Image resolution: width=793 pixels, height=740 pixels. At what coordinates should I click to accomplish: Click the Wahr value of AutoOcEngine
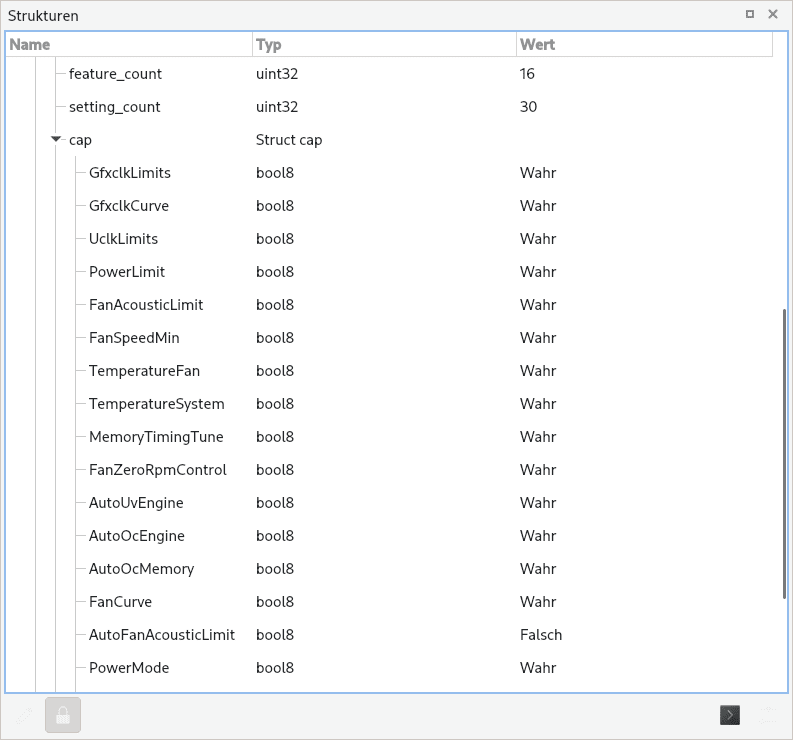point(538,536)
